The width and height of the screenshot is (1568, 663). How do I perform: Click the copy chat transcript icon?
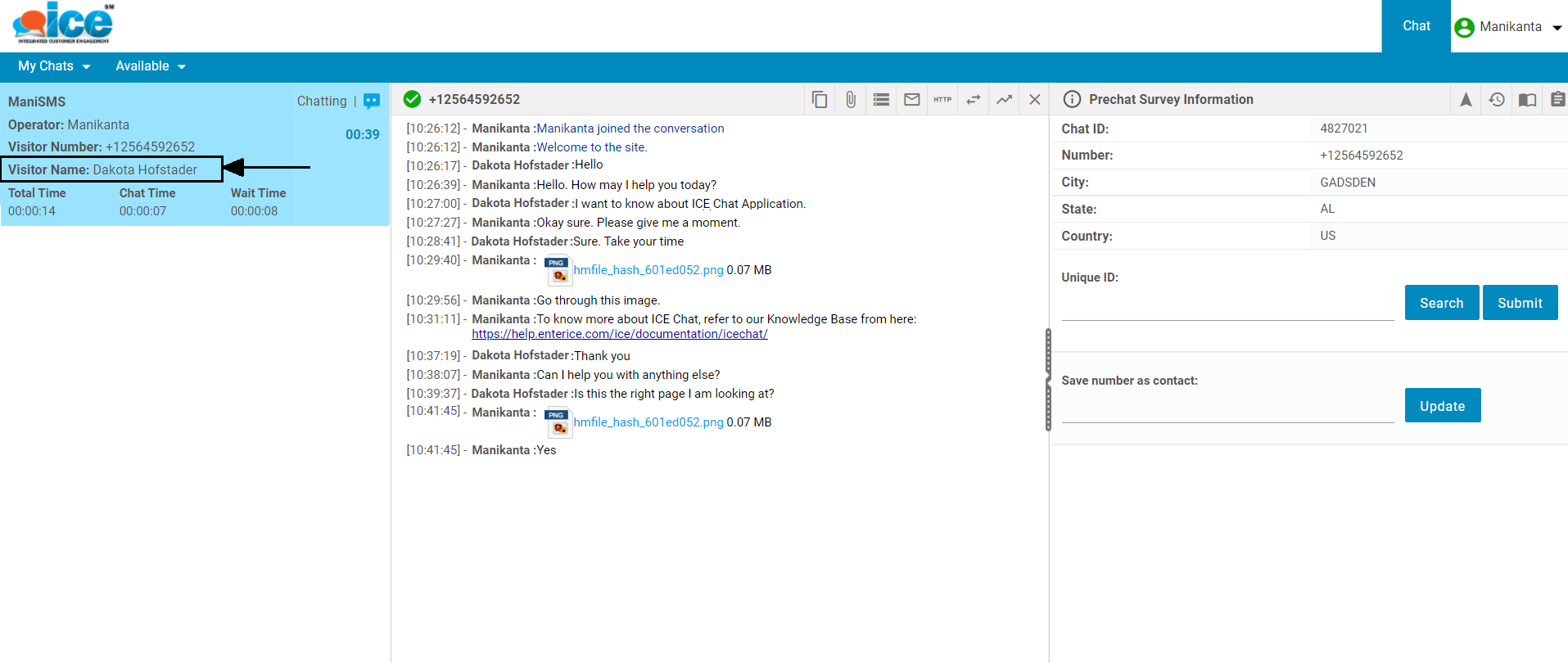coord(819,100)
